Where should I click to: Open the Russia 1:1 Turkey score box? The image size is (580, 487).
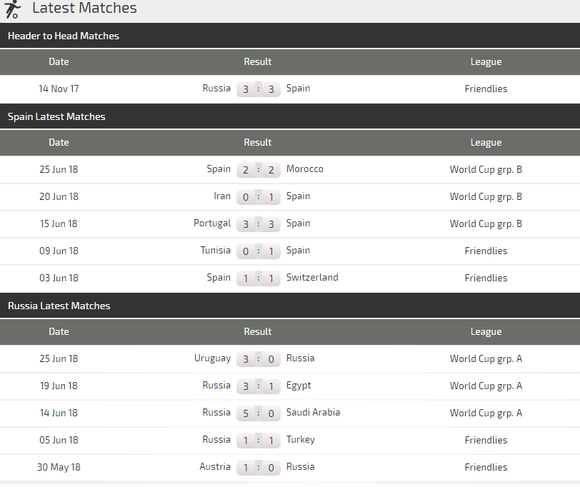(258, 440)
